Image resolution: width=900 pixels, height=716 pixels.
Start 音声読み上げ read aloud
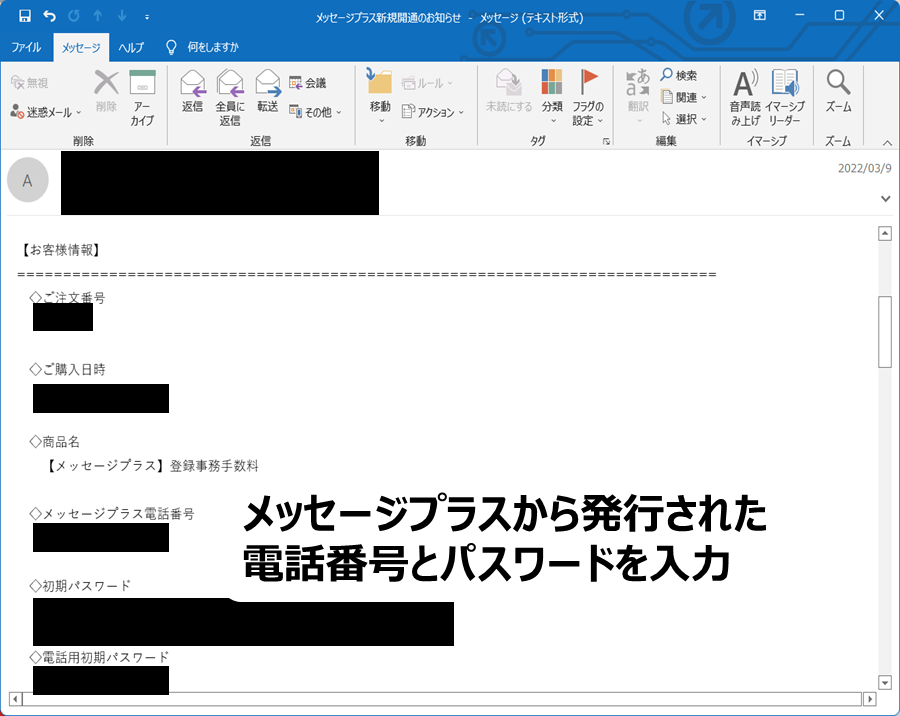click(x=745, y=98)
